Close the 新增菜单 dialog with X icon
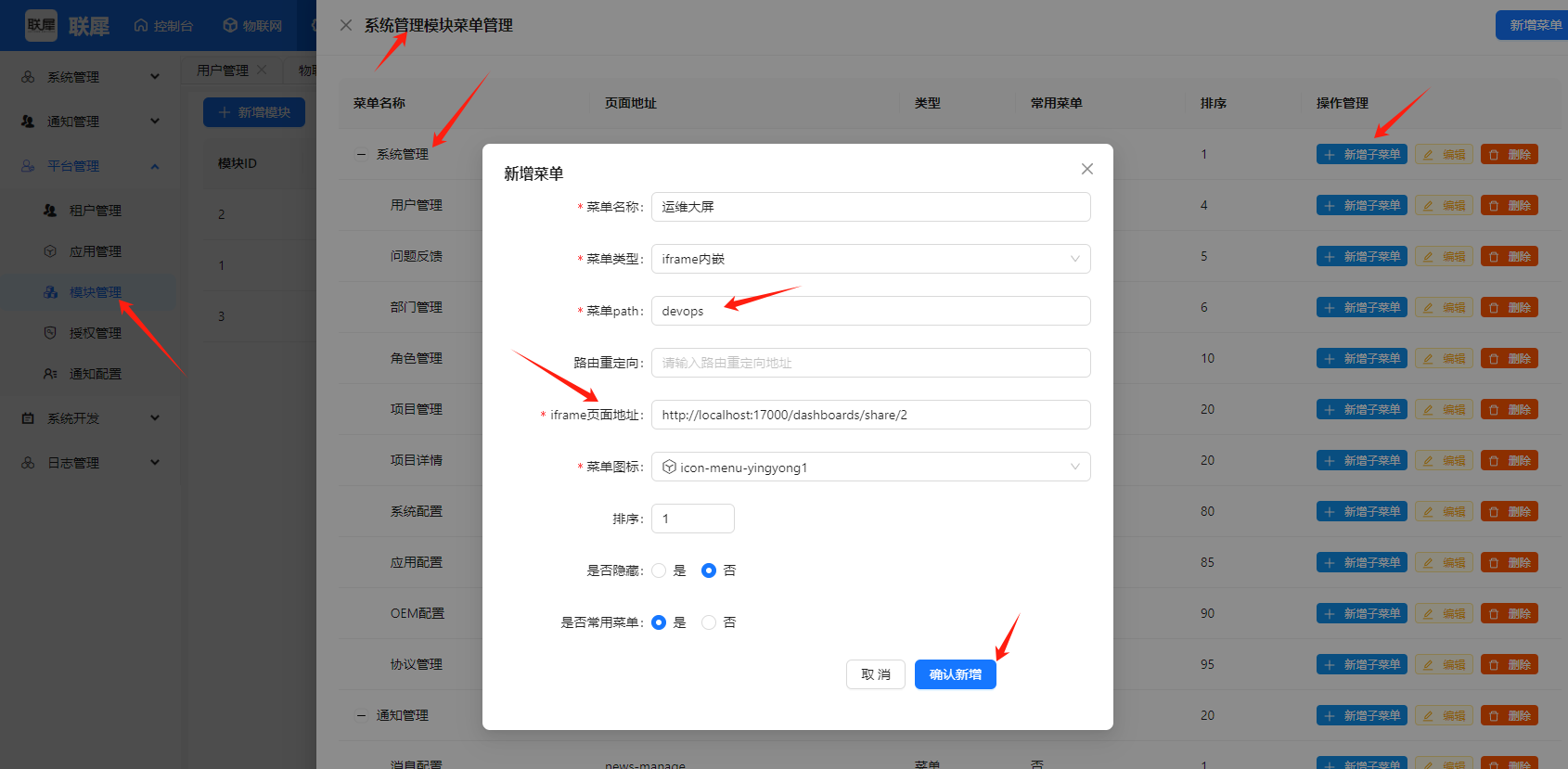This screenshot has height=769, width=1568. pos(1086,169)
